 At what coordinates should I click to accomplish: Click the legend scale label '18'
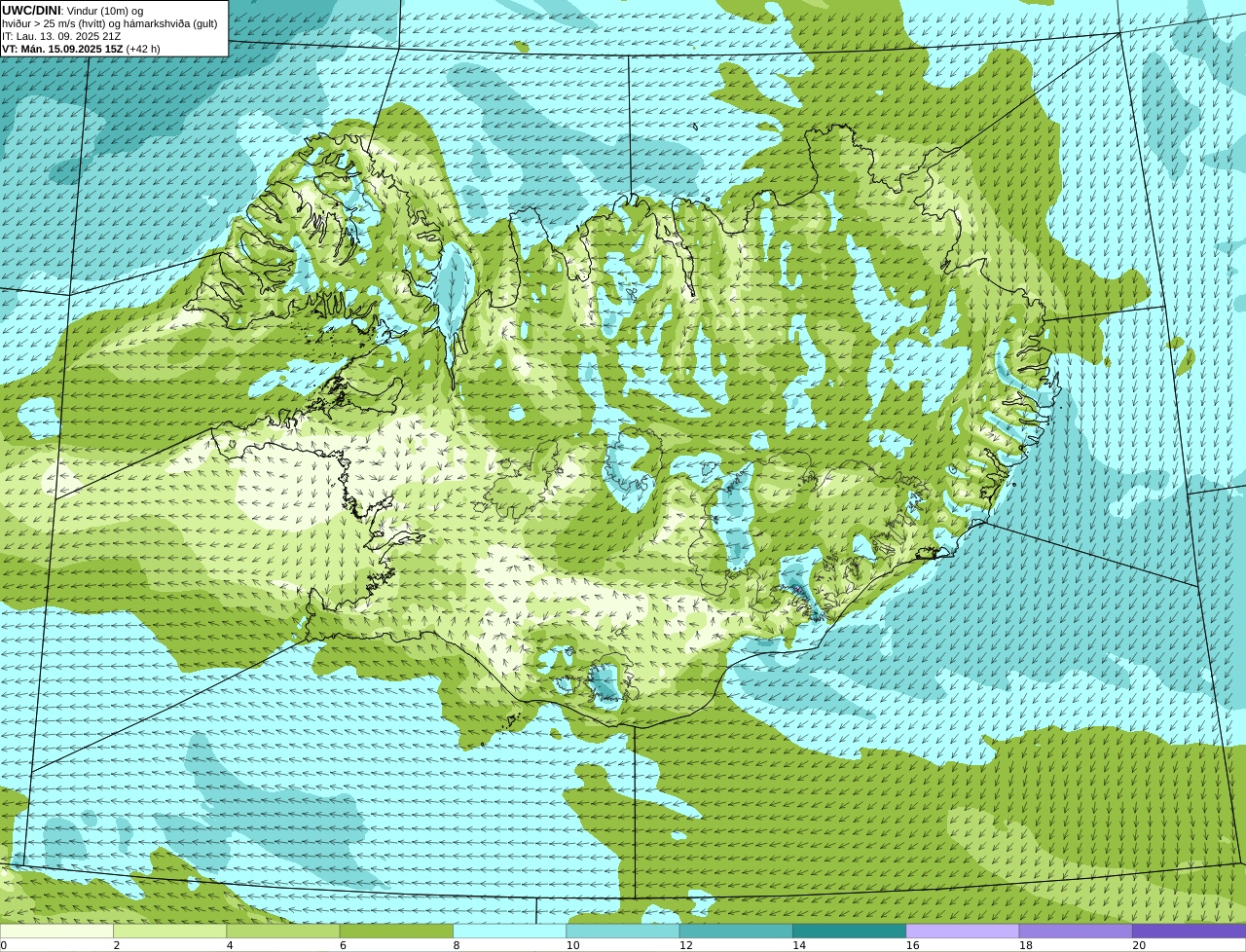coord(1025,945)
